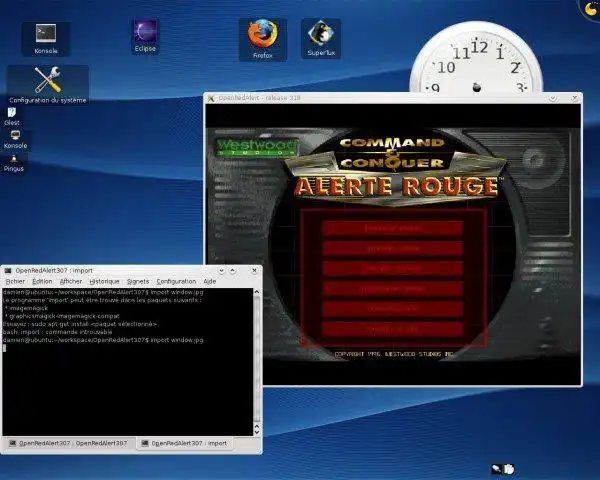Image resolution: width=600 pixels, height=480 pixels.
Task: Select the Pingus desktop shortcut
Action: [14, 163]
